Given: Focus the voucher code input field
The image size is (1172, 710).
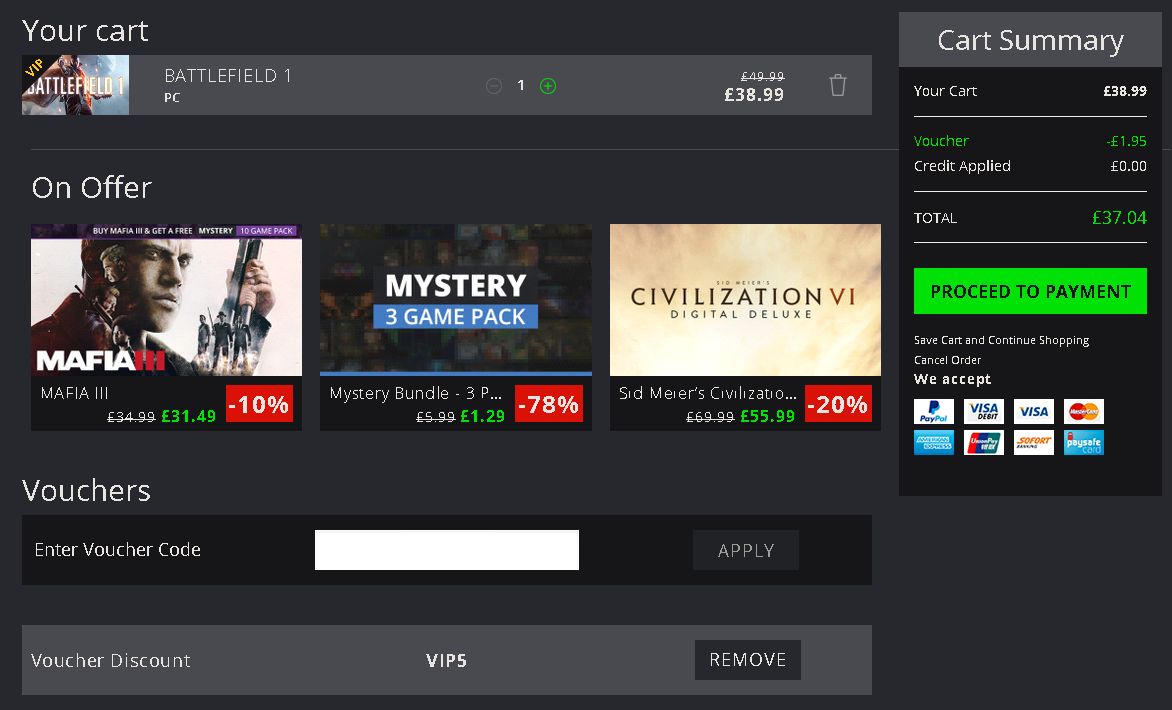Looking at the screenshot, I should [x=447, y=550].
